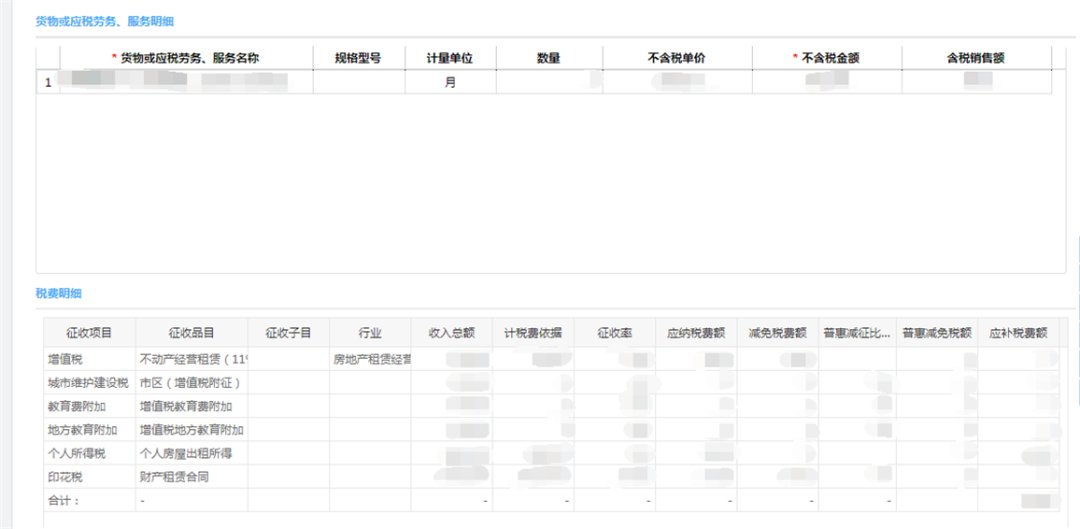Click the 税费明细 section title
This screenshot has width=1080, height=529.
point(59,293)
